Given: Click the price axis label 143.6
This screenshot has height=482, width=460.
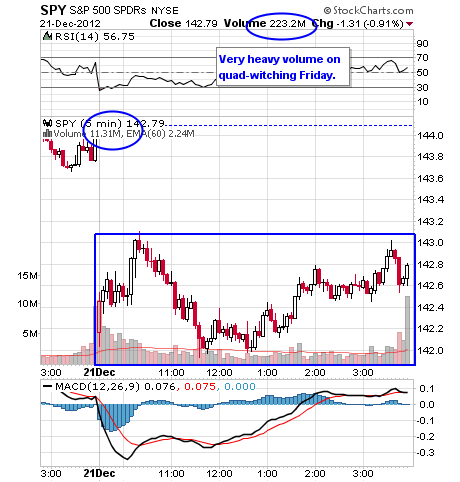Looking at the screenshot, I should (430, 179).
